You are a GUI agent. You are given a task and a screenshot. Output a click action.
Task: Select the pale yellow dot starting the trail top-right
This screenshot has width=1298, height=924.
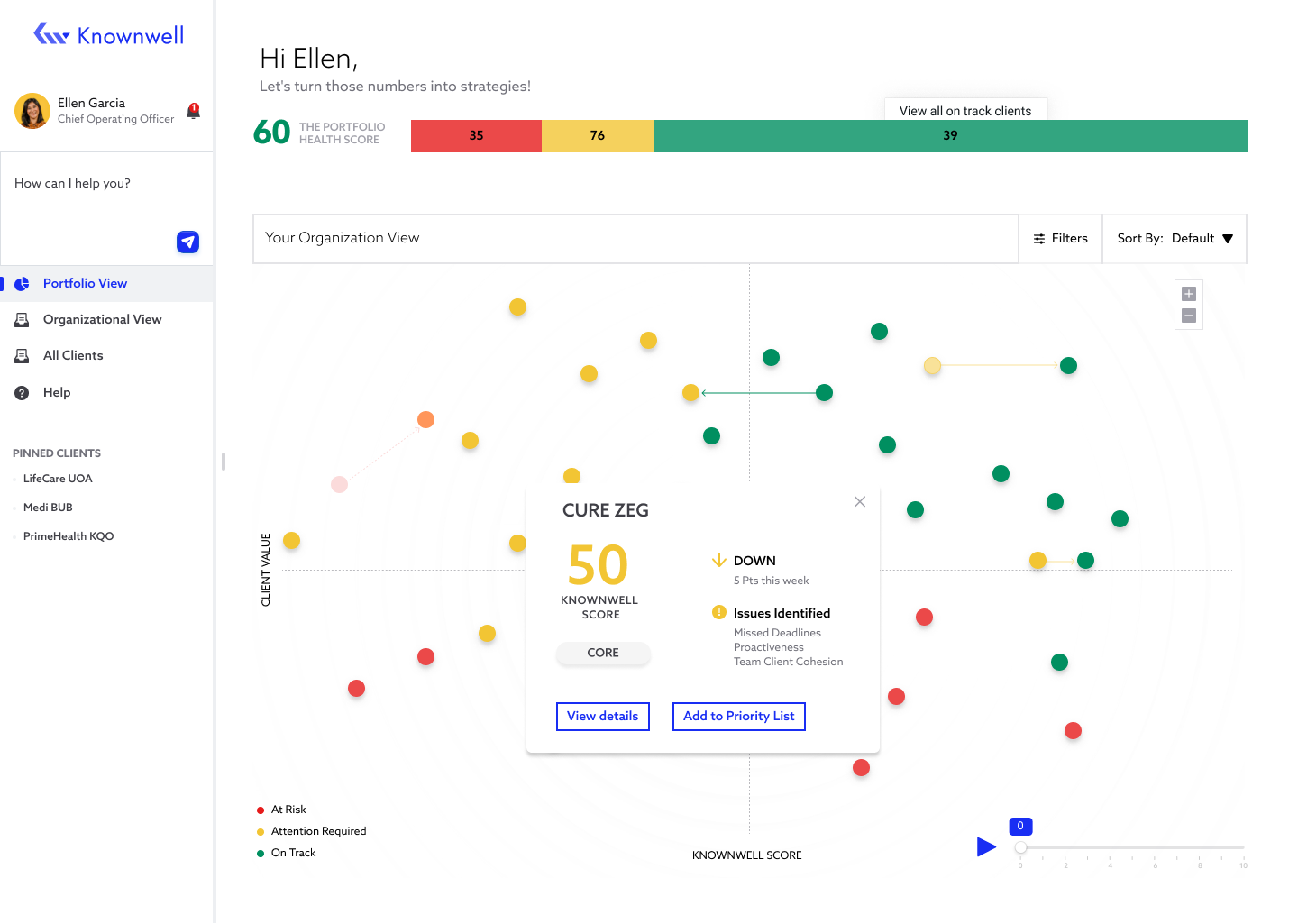[x=933, y=365]
